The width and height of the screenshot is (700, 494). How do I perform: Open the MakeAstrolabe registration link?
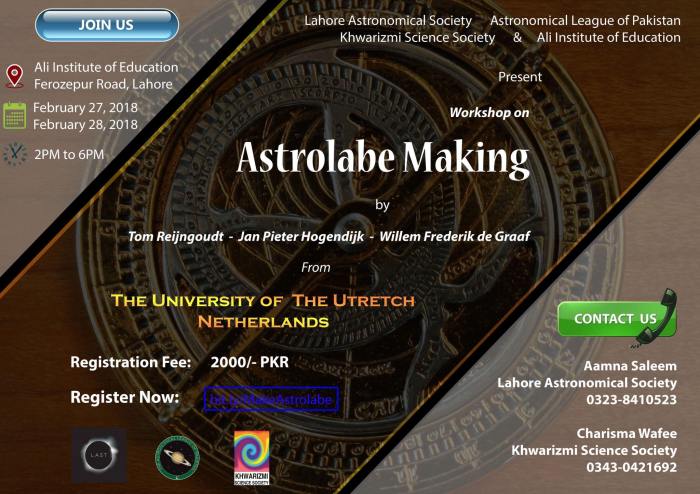[x=271, y=398]
